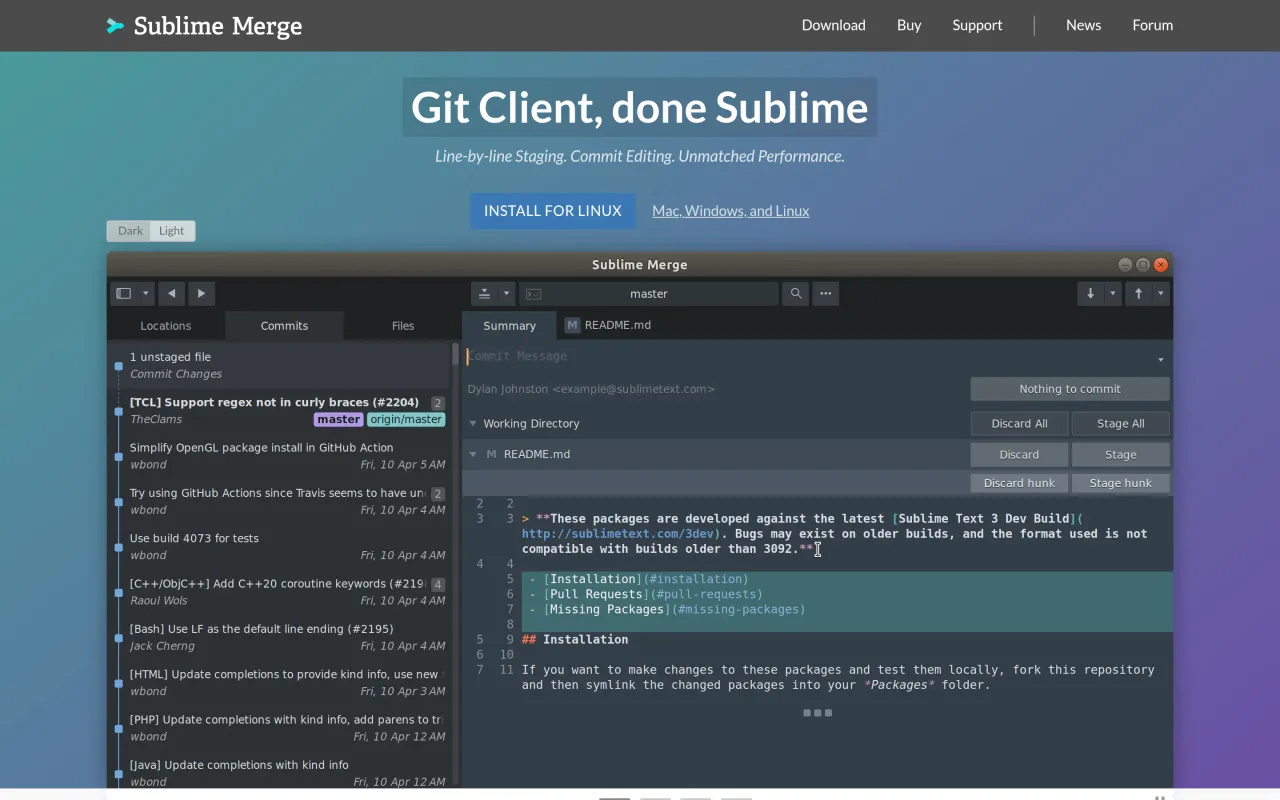
Task: Expand diff context via three squares
Action: point(817,713)
